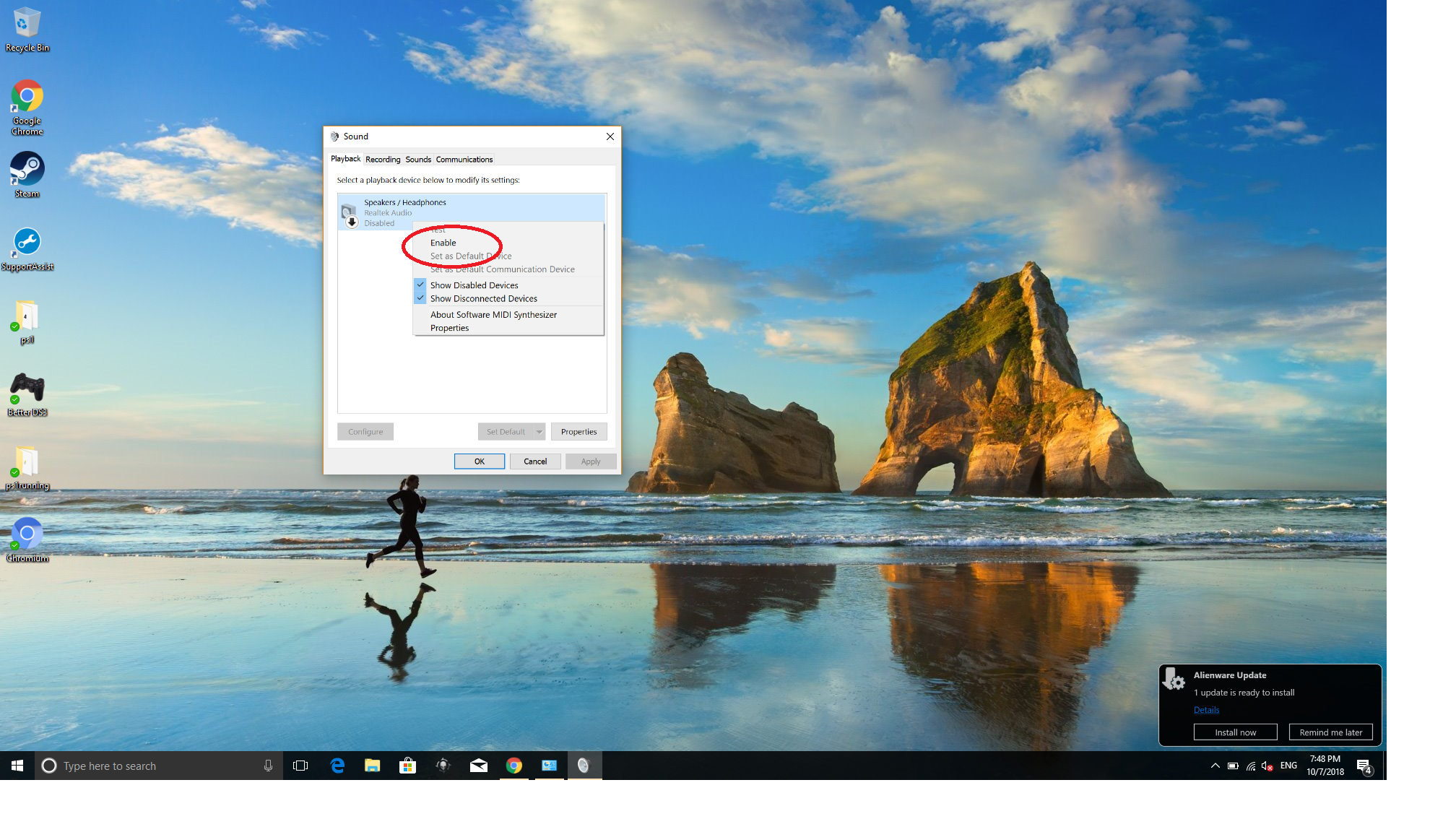Viewport: 1456px width, 819px height.
Task: Open the Communications tab
Action: [x=464, y=160]
